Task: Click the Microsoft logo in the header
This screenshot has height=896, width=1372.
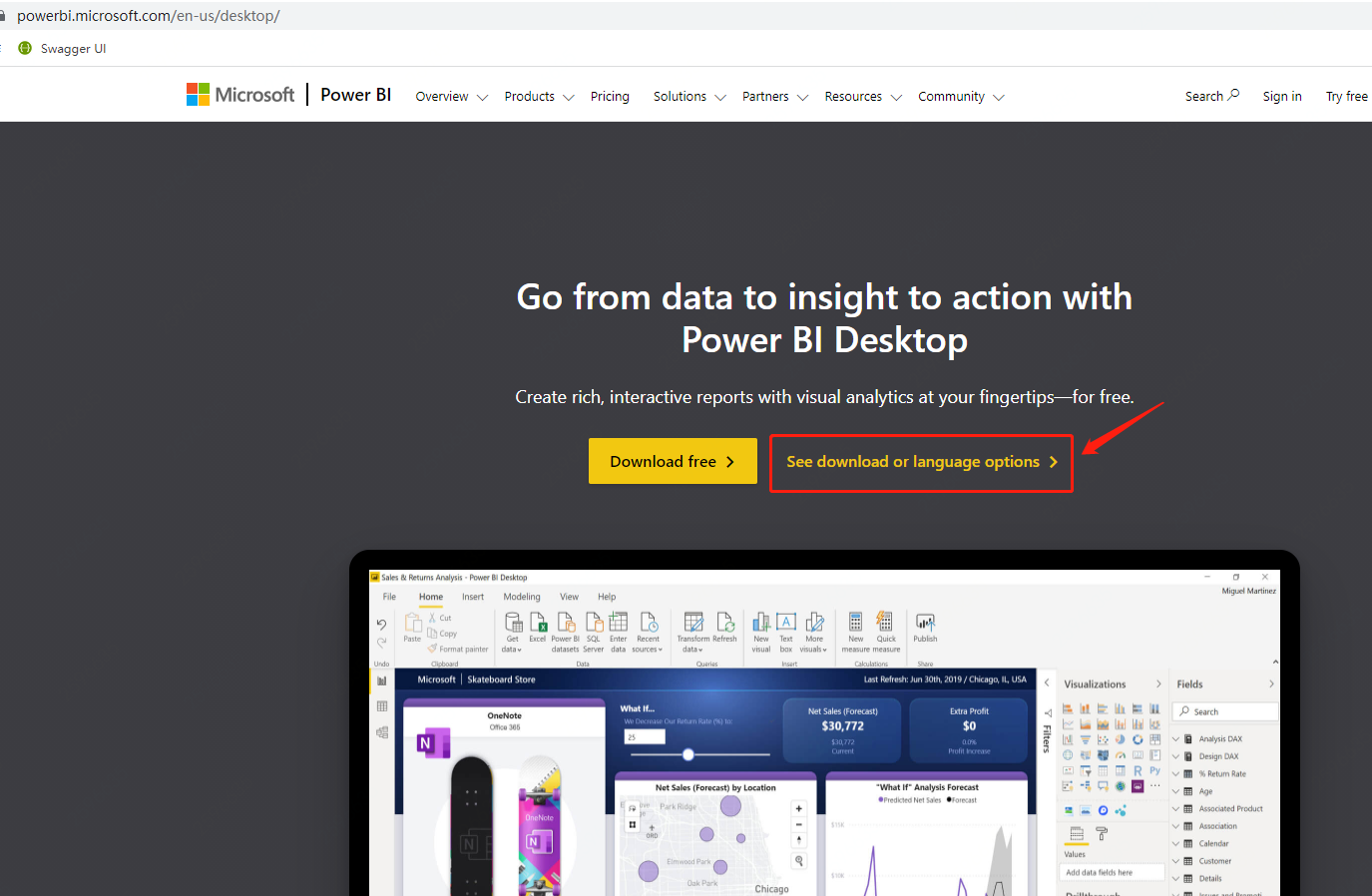Action: pyautogui.click(x=240, y=95)
